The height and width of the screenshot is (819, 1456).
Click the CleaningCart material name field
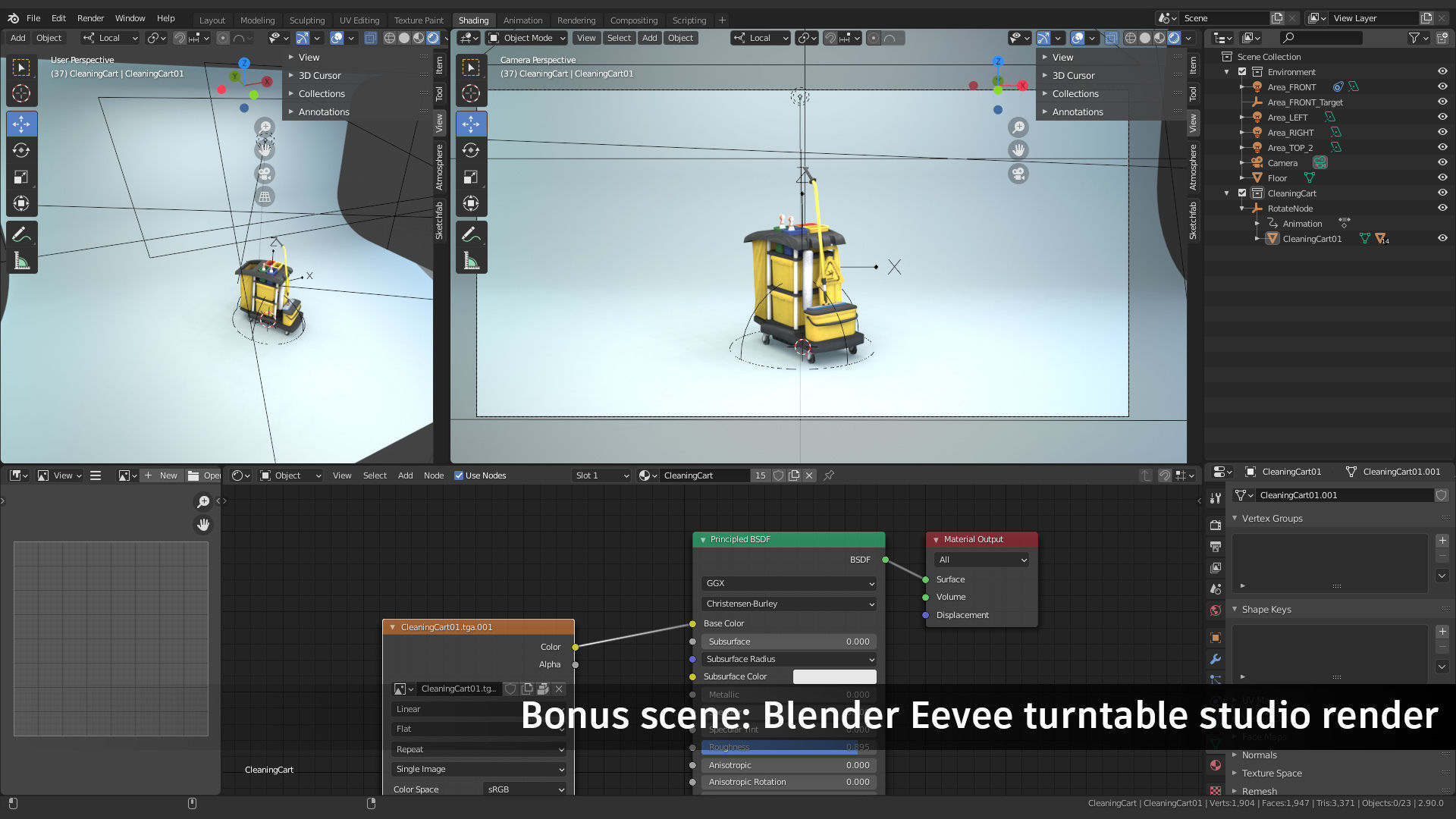click(705, 475)
